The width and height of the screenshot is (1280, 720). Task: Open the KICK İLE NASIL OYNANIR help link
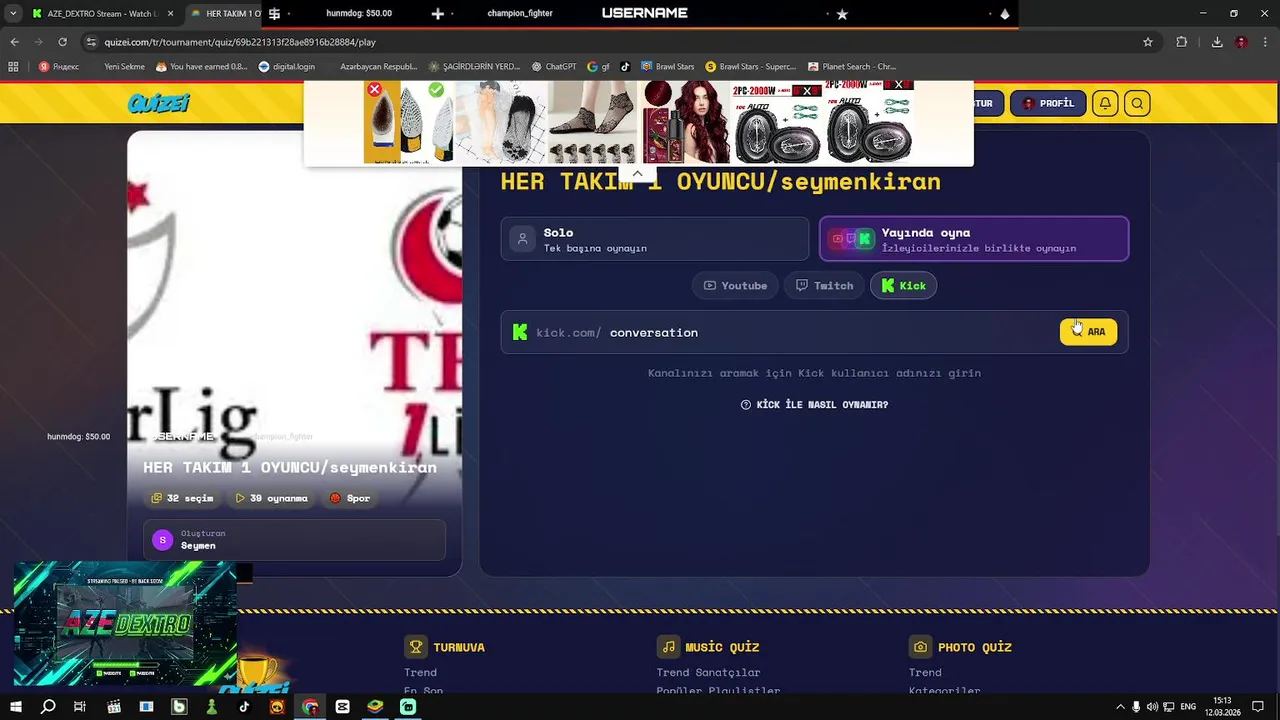coord(814,405)
